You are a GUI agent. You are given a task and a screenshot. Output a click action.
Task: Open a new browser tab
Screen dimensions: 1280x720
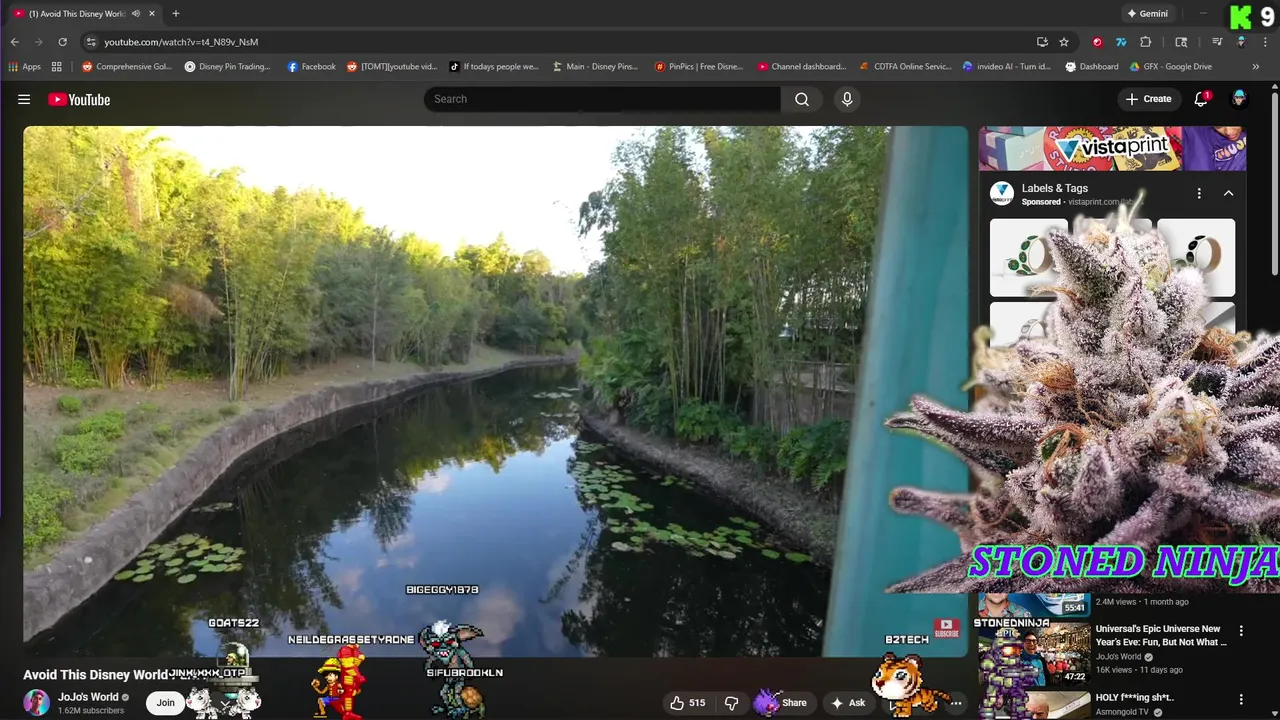[x=176, y=14]
